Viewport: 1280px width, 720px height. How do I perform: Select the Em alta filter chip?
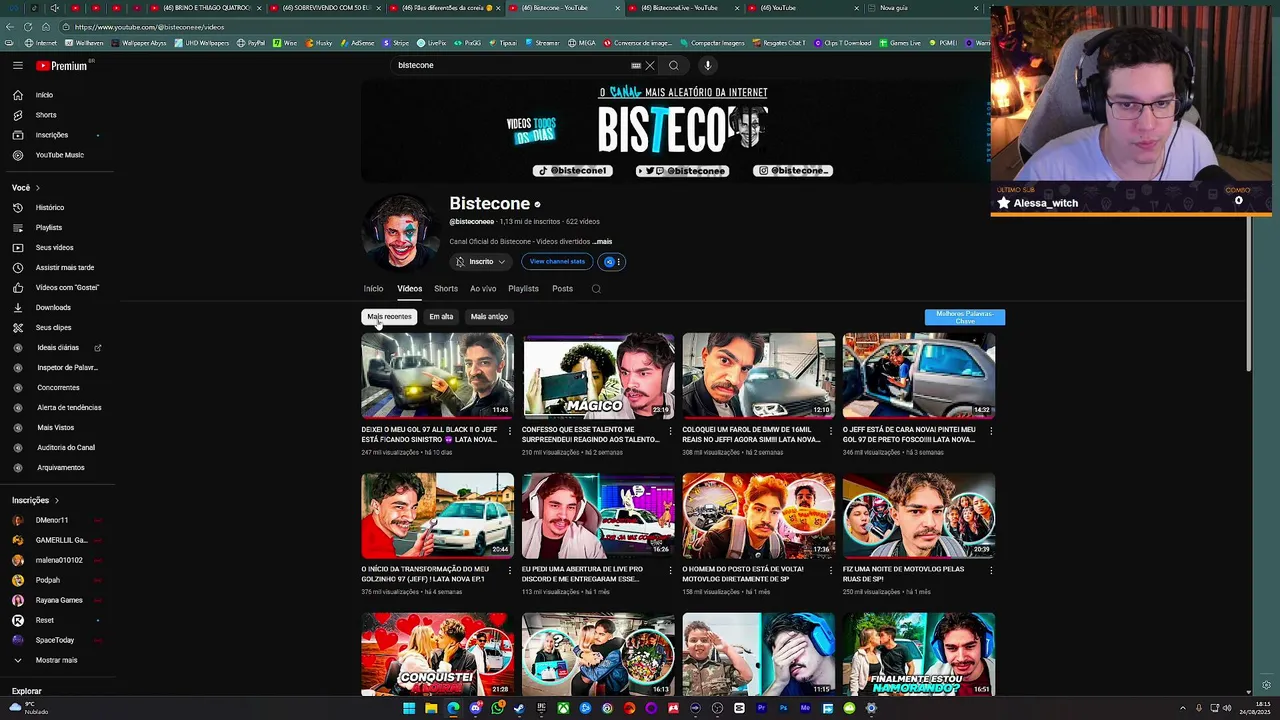pos(441,317)
